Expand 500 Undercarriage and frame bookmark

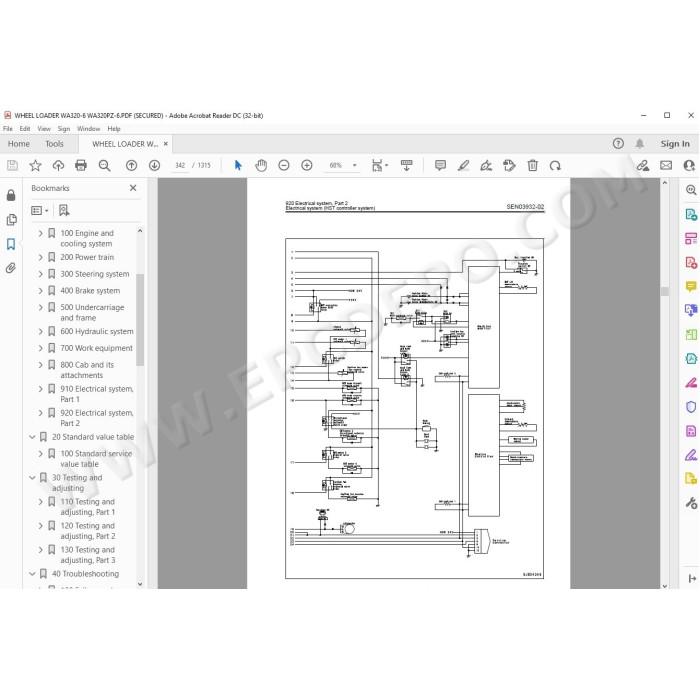tap(41, 308)
